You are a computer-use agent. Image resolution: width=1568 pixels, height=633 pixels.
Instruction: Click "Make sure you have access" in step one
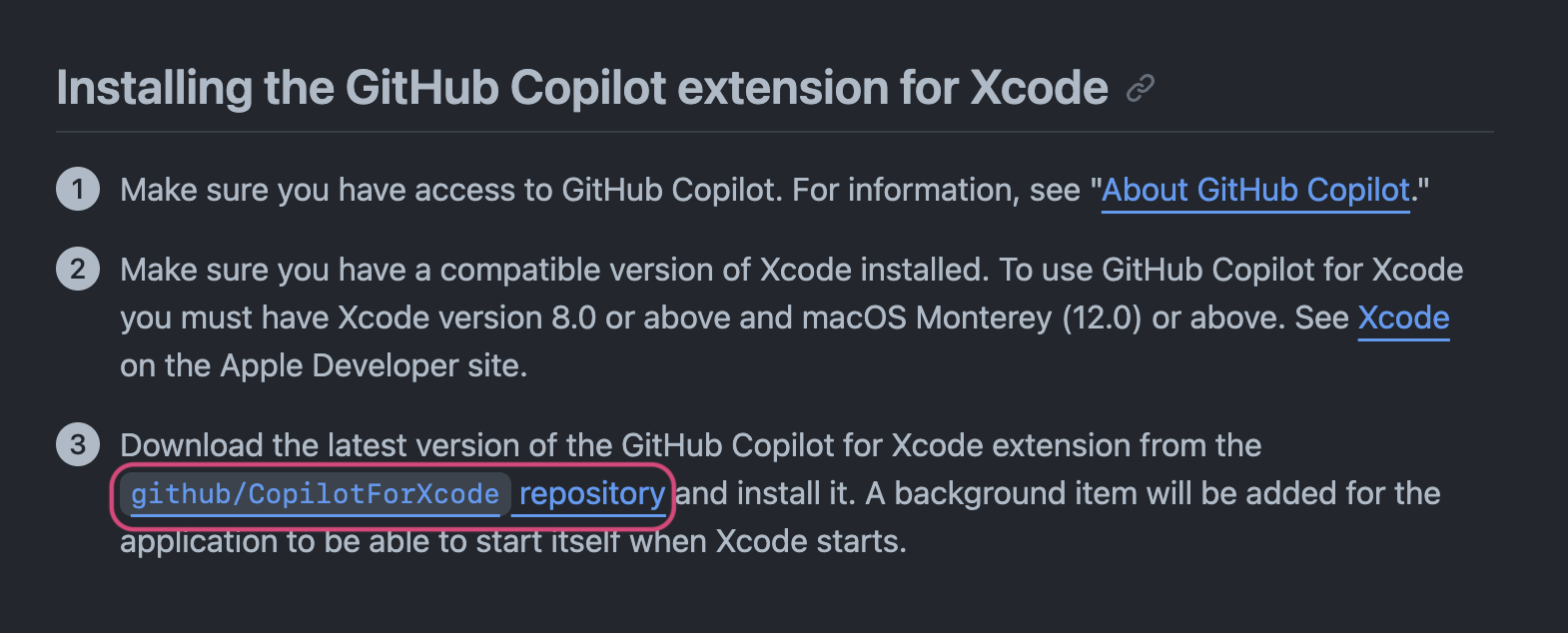[322, 190]
